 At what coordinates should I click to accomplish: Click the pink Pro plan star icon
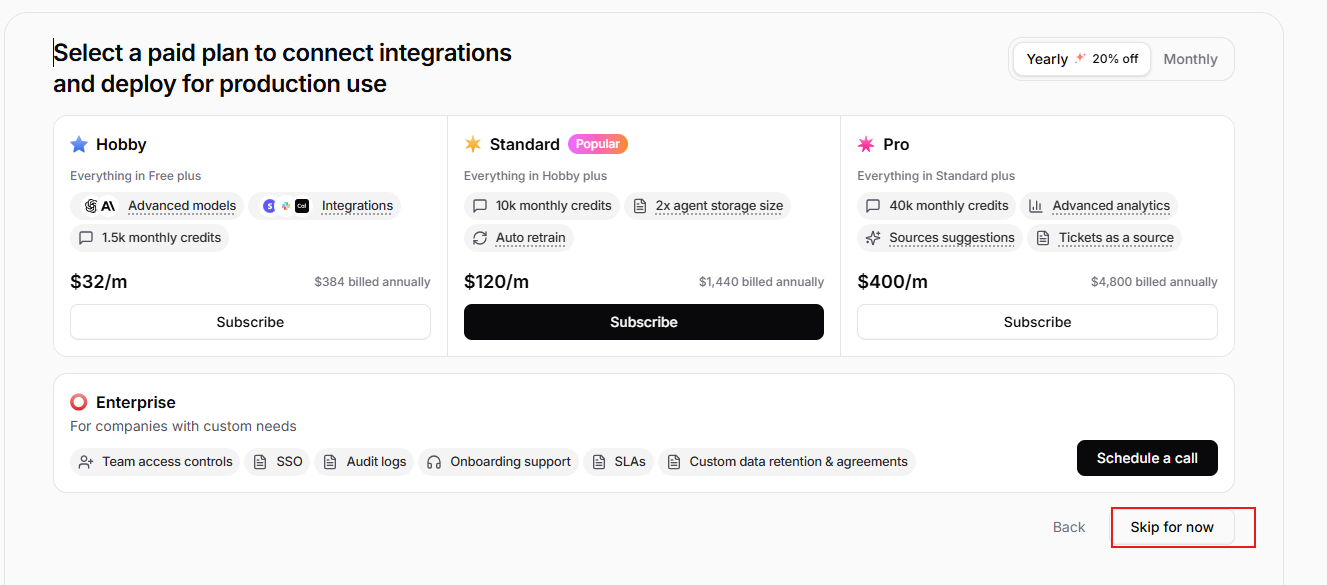[x=866, y=145]
